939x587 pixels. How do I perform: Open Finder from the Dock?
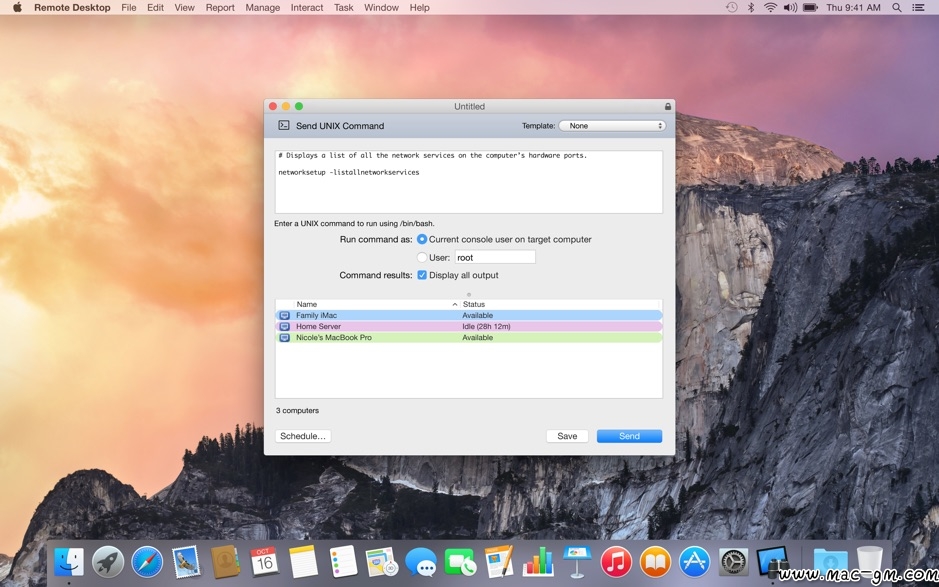[x=69, y=562]
